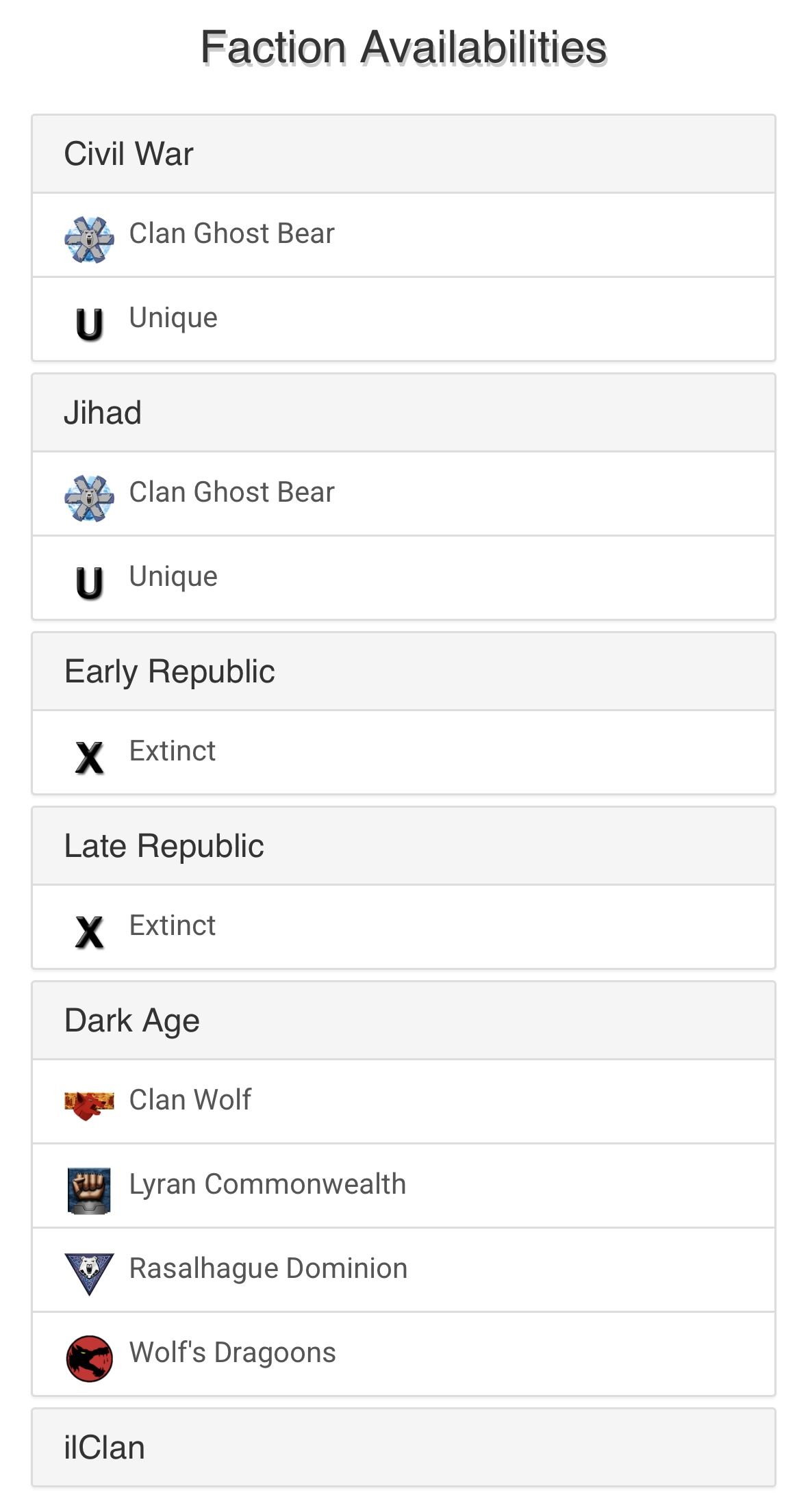This screenshot has height=1512, width=797.
Task: Open the Wolf's Dragoons faction link
Action: coord(232,1353)
